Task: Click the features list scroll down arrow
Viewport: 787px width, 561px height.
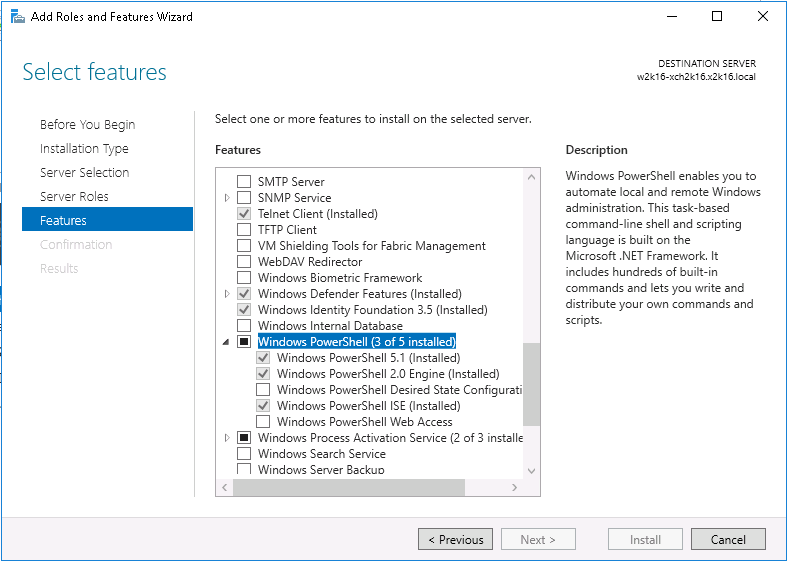Action: pyautogui.click(x=532, y=471)
